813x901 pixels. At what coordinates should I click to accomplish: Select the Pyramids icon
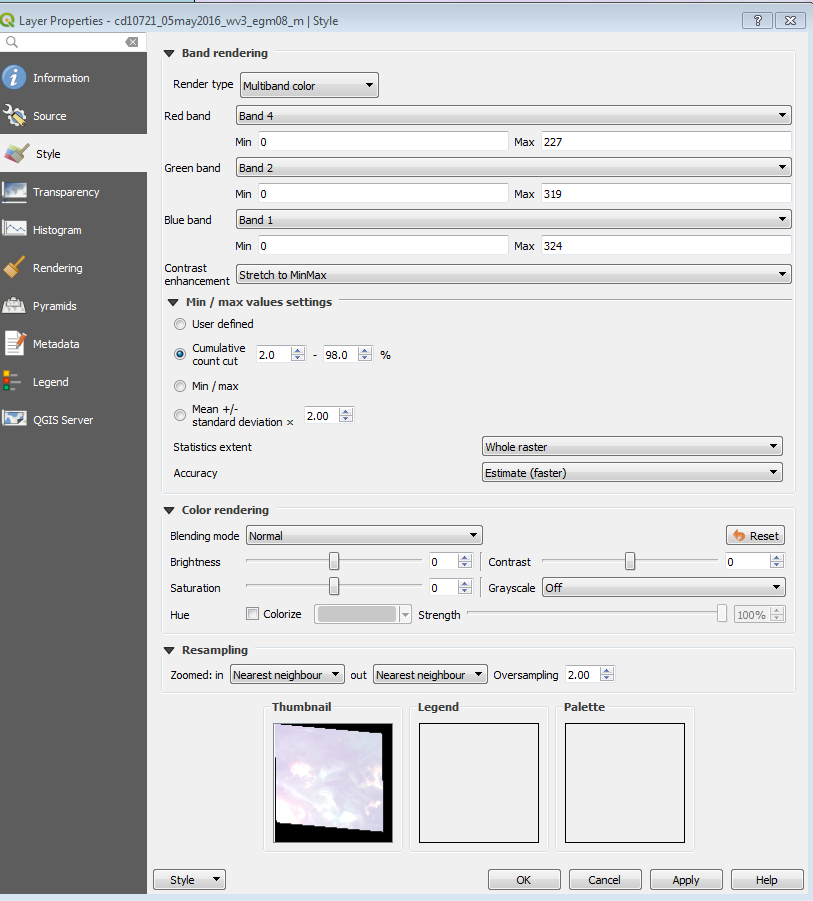pos(14,306)
